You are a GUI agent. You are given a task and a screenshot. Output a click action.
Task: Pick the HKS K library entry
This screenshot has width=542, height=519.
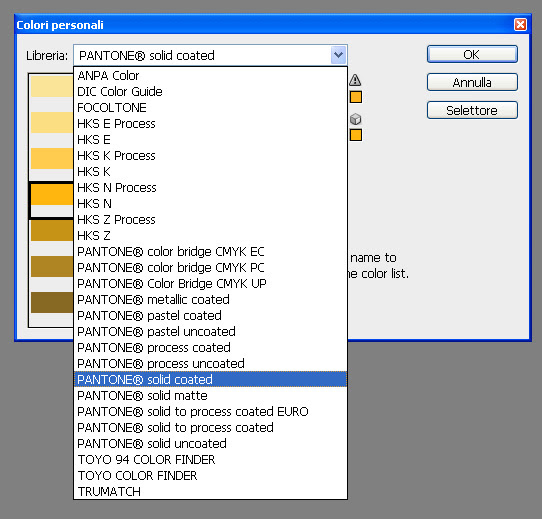210,172
